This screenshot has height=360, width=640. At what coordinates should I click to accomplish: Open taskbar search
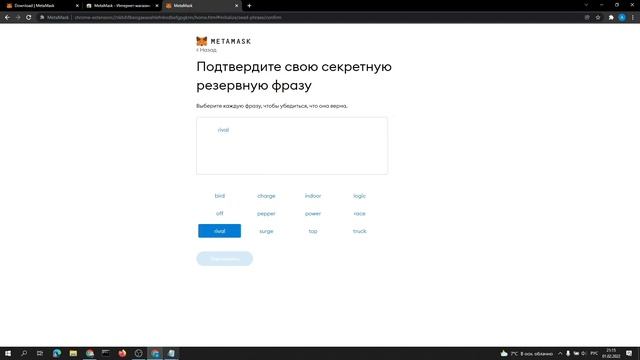(24, 353)
